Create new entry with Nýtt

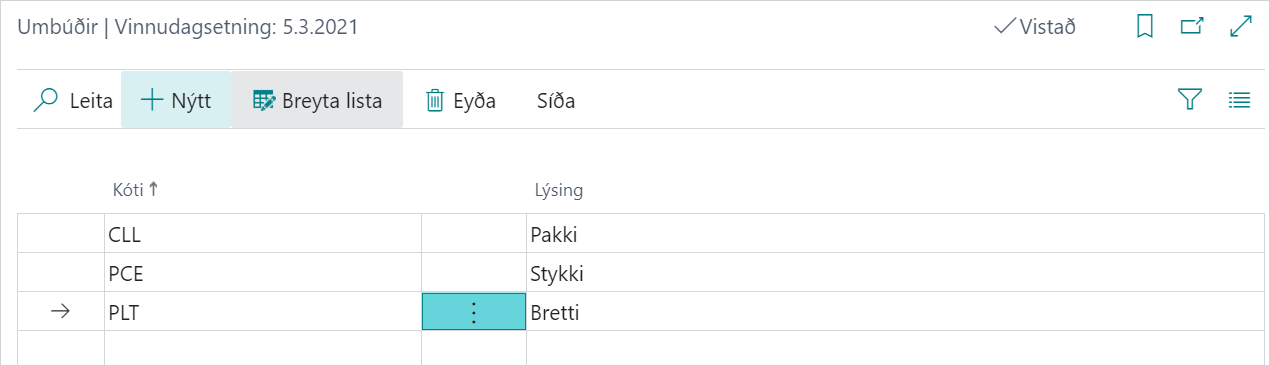click(175, 100)
